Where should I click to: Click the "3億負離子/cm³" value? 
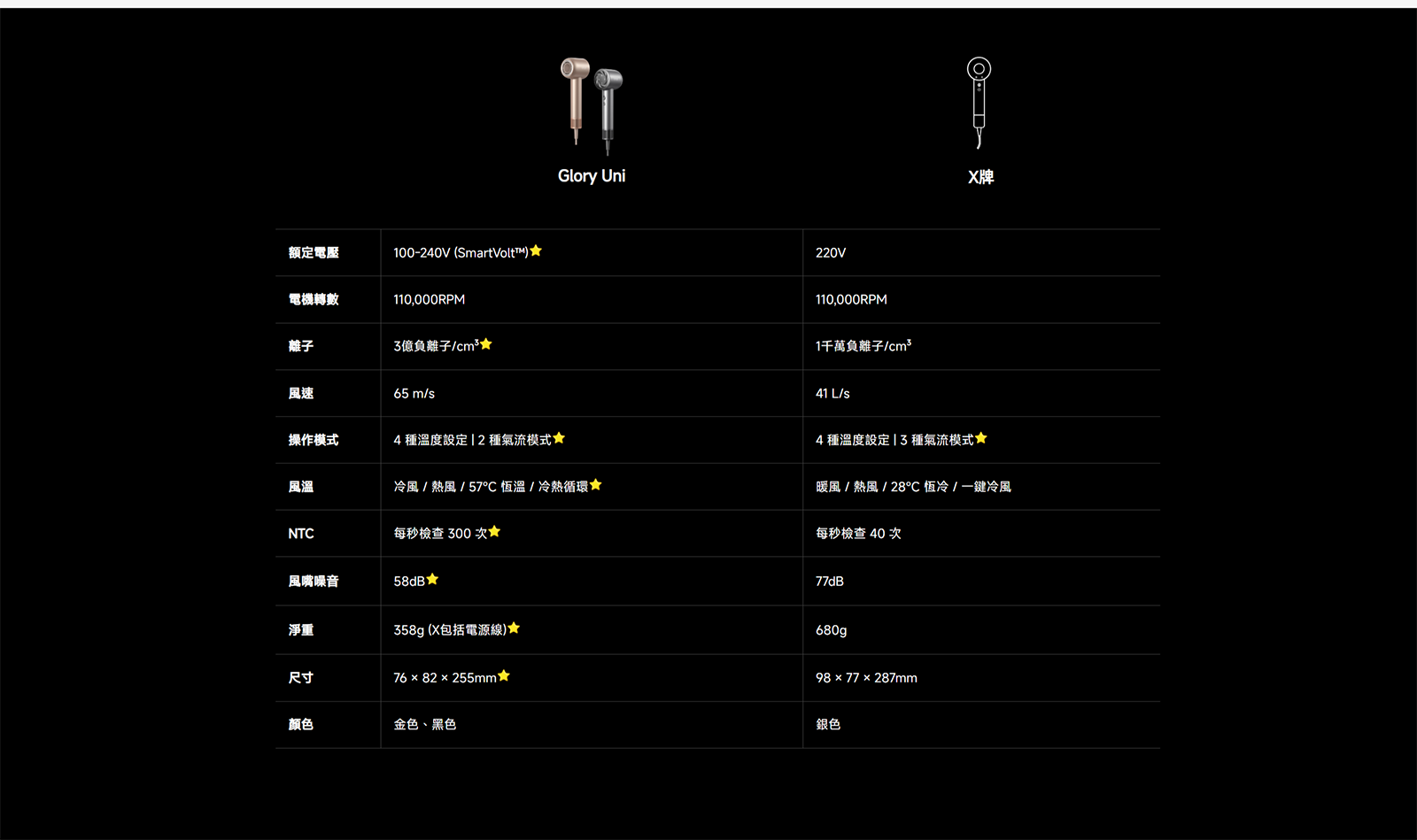click(x=437, y=346)
